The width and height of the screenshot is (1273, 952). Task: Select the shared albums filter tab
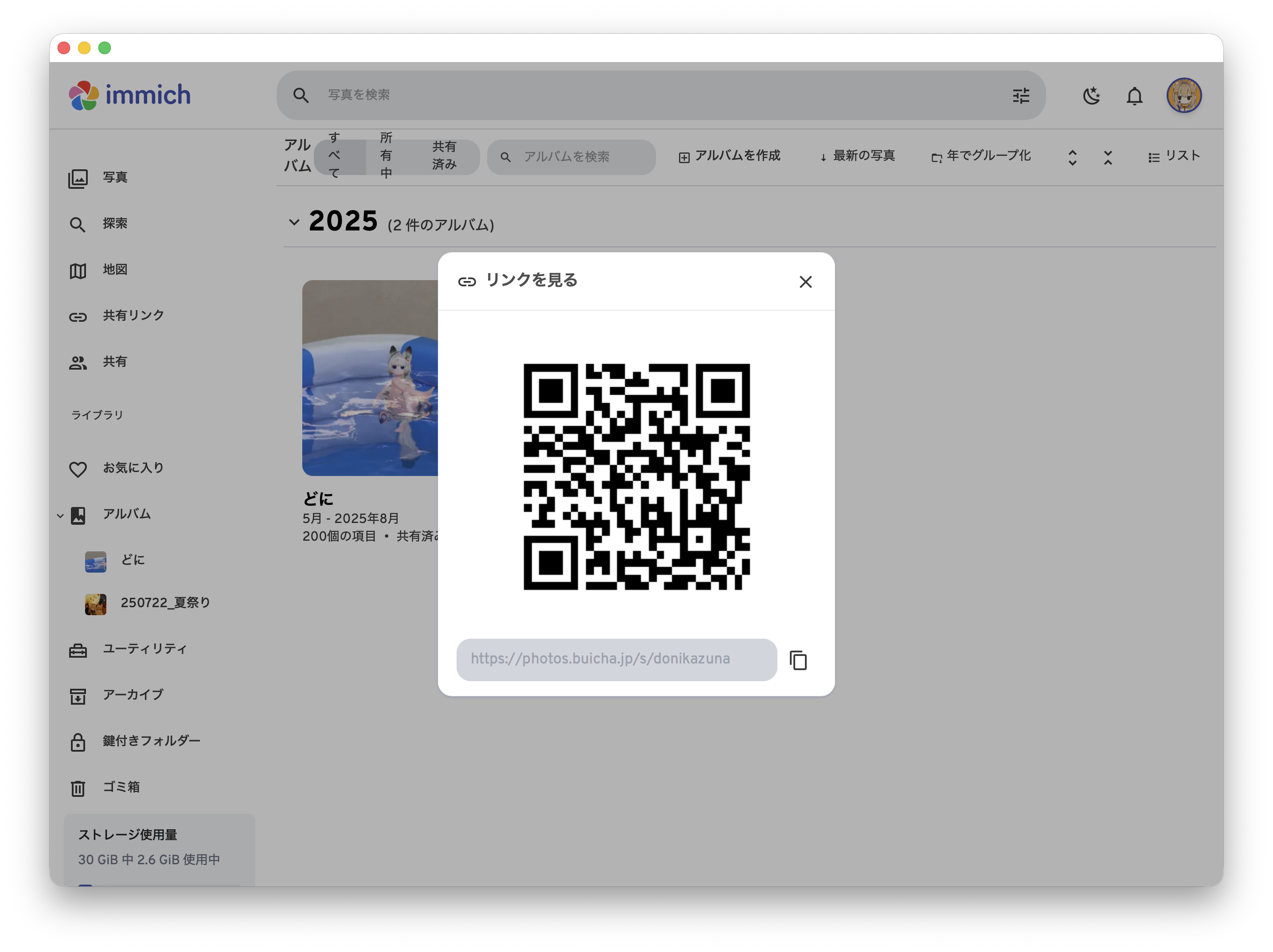coord(444,156)
